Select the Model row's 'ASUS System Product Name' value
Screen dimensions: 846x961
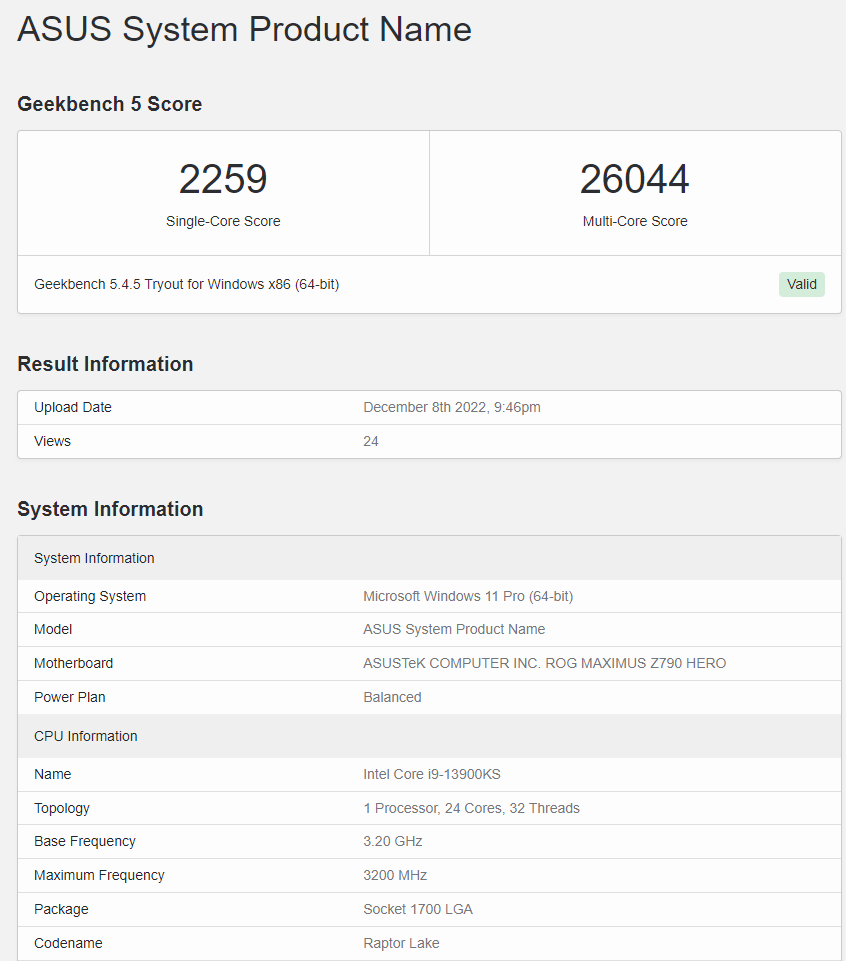[454, 629]
